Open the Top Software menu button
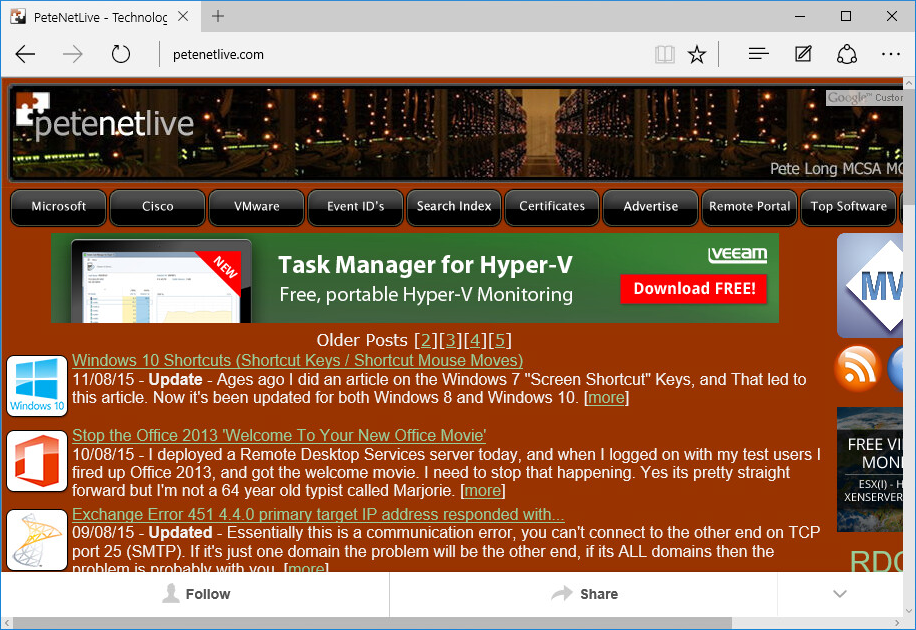The height and width of the screenshot is (630, 916). (848, 207)
